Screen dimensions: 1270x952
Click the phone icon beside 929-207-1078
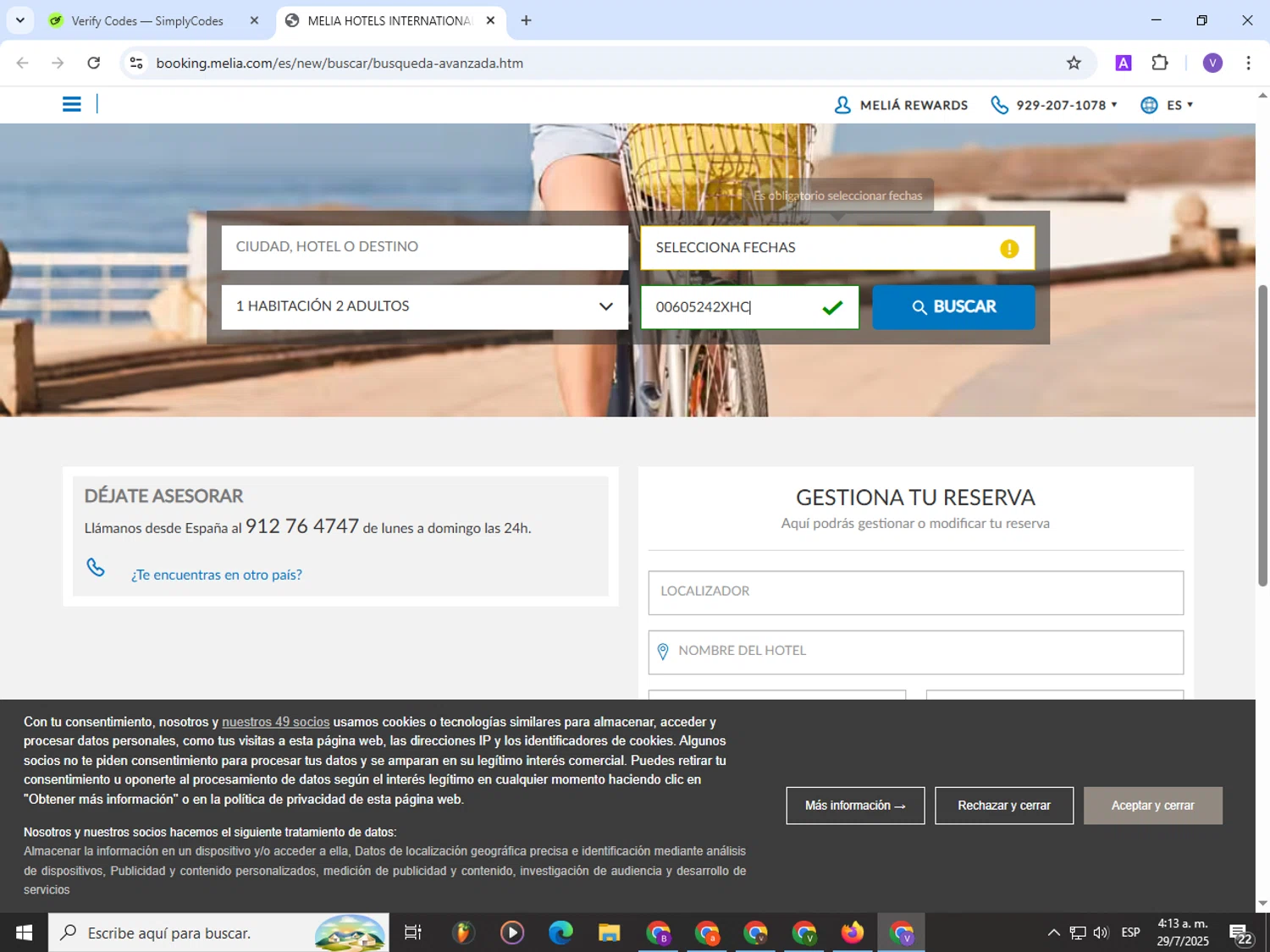1000,105
